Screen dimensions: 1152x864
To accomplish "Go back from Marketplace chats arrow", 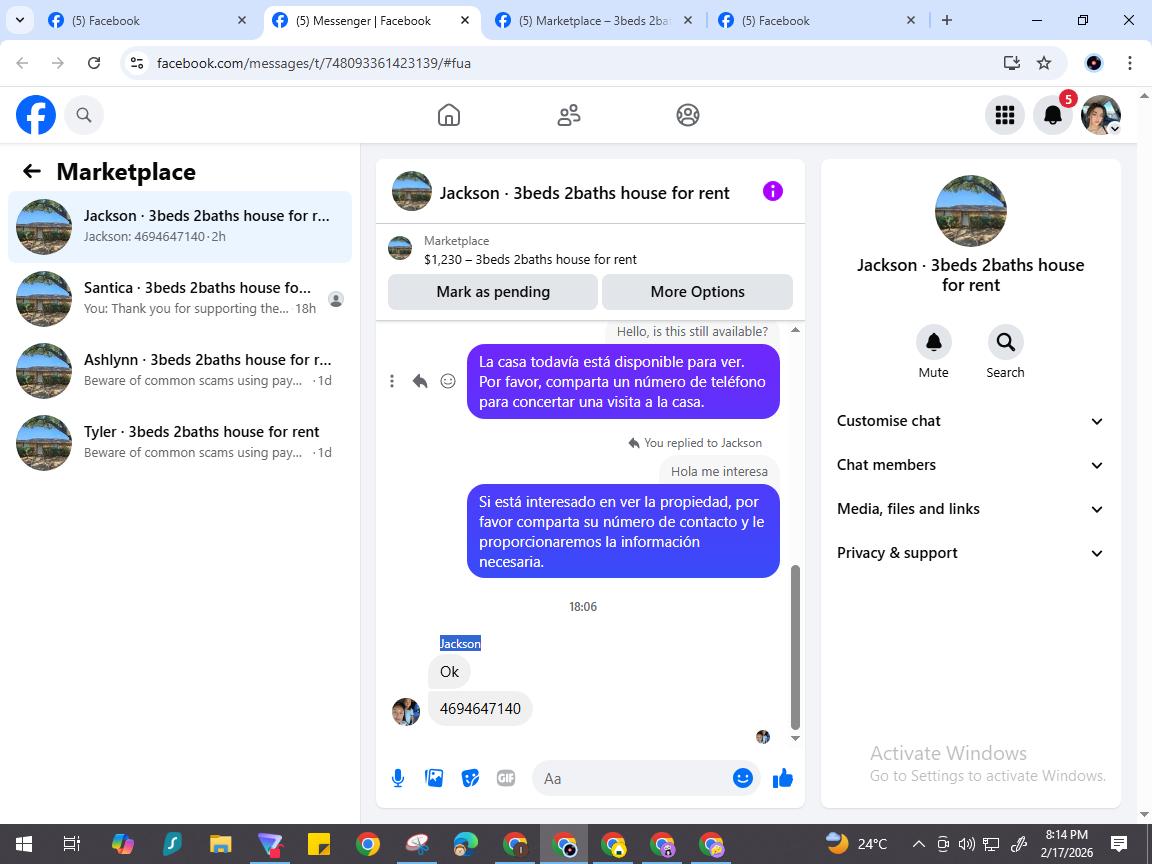I will point(32,171).
